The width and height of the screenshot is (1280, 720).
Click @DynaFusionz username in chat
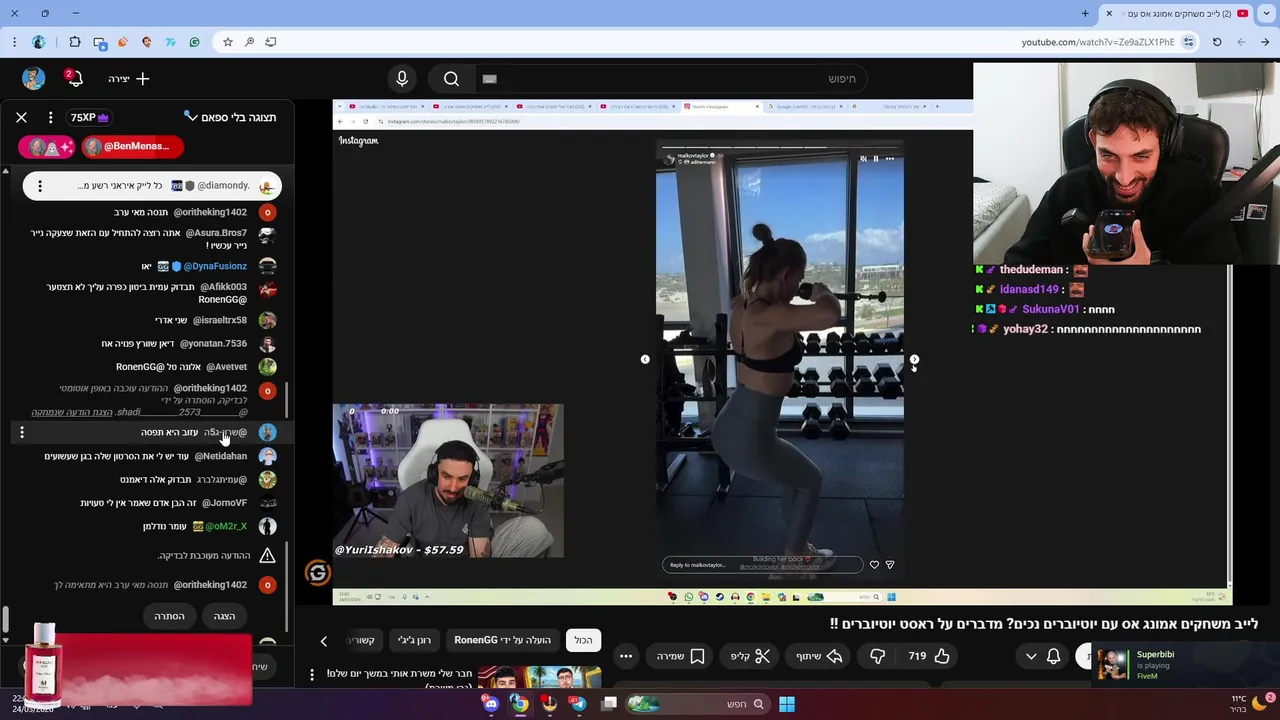click(x=215, y=266)
